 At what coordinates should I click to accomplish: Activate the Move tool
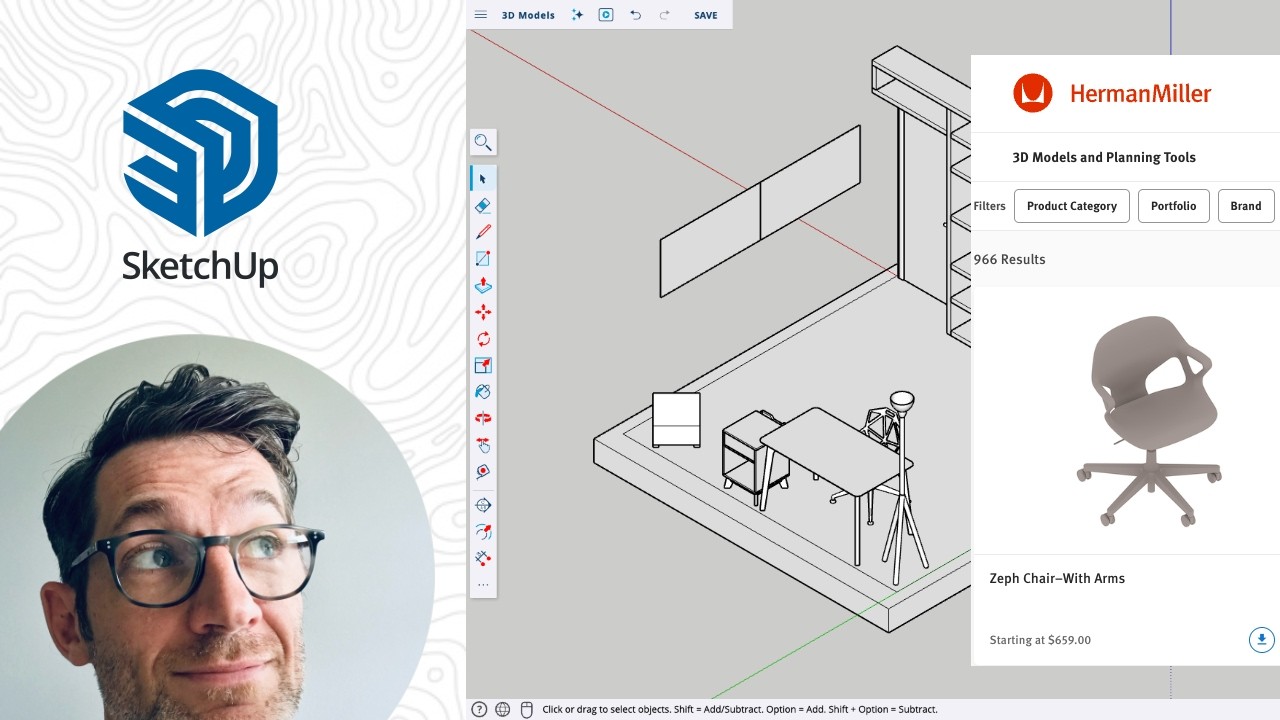coord(483,312)
